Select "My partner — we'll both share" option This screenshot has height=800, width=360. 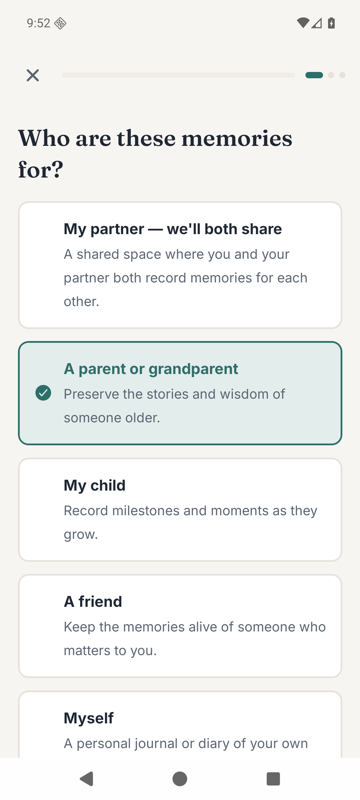[x=180, y=265]
